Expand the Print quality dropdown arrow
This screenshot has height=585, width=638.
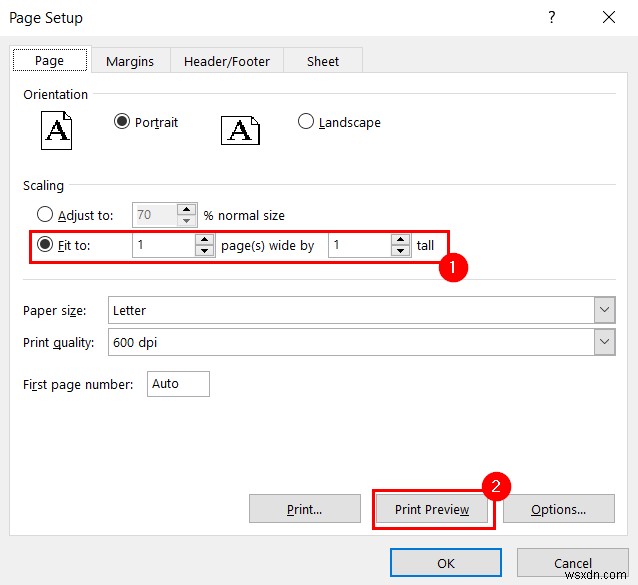(x=604, y=342)
